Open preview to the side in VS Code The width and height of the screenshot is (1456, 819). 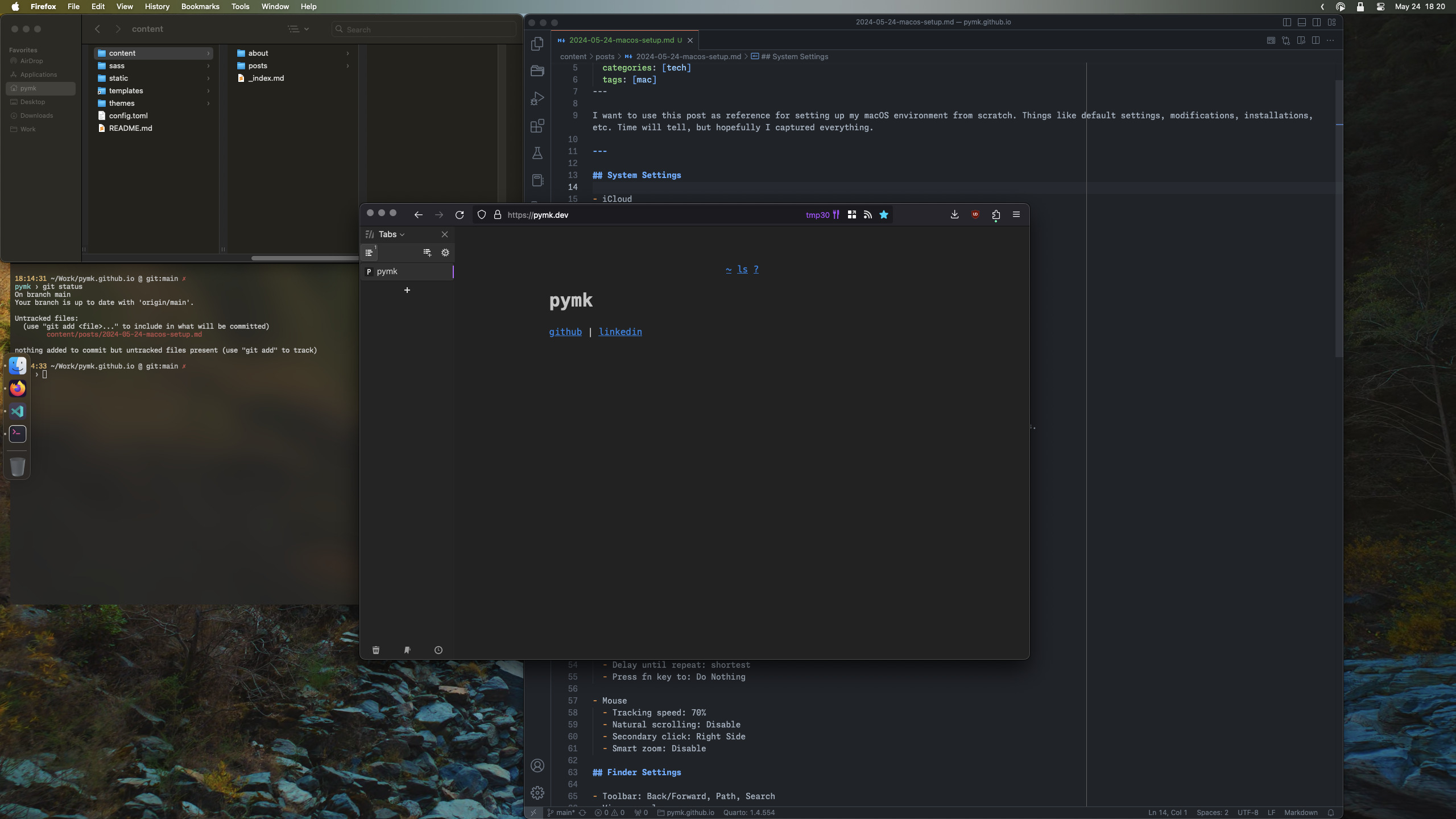(x=1301, y=40)
